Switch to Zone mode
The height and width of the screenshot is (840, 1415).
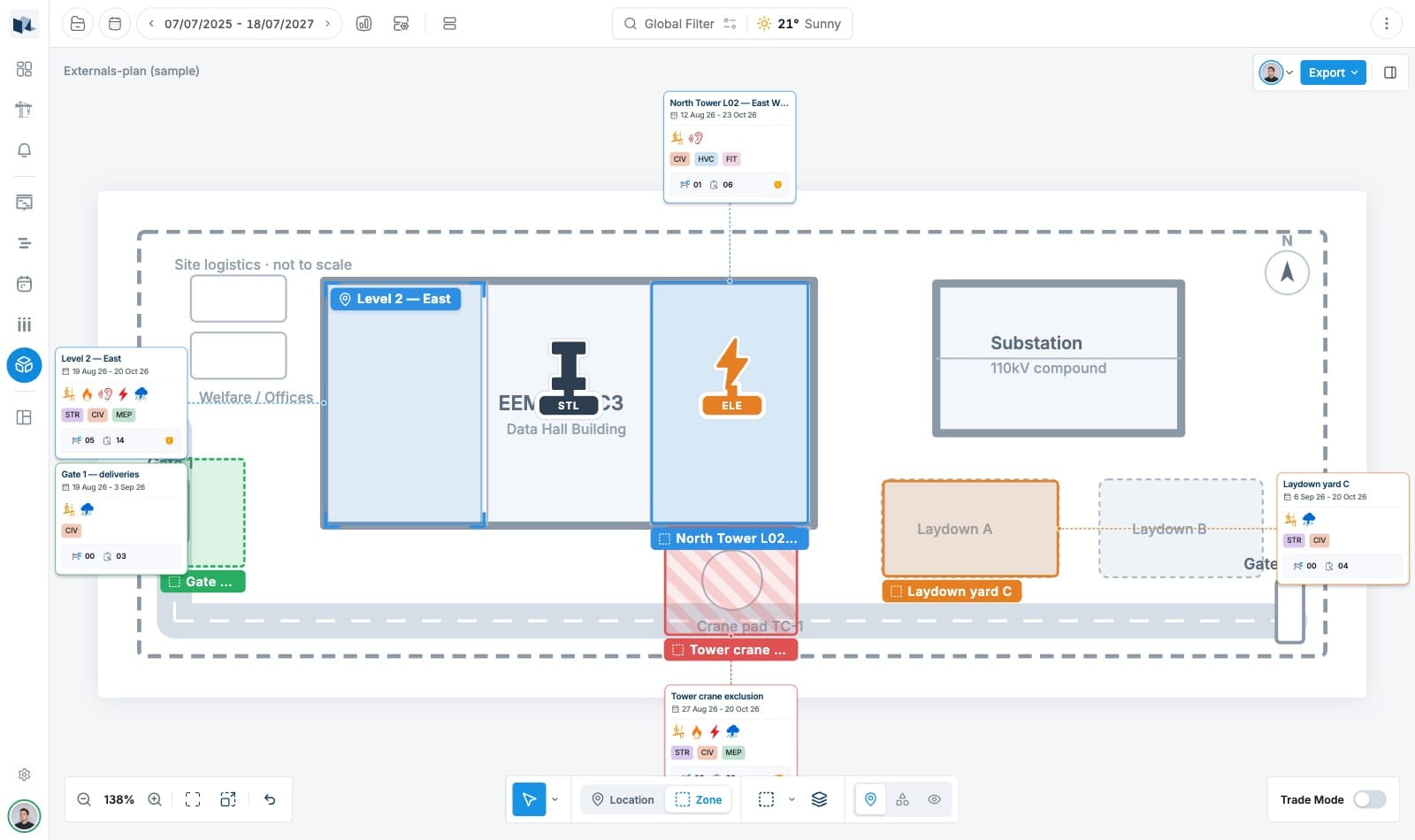699,799
